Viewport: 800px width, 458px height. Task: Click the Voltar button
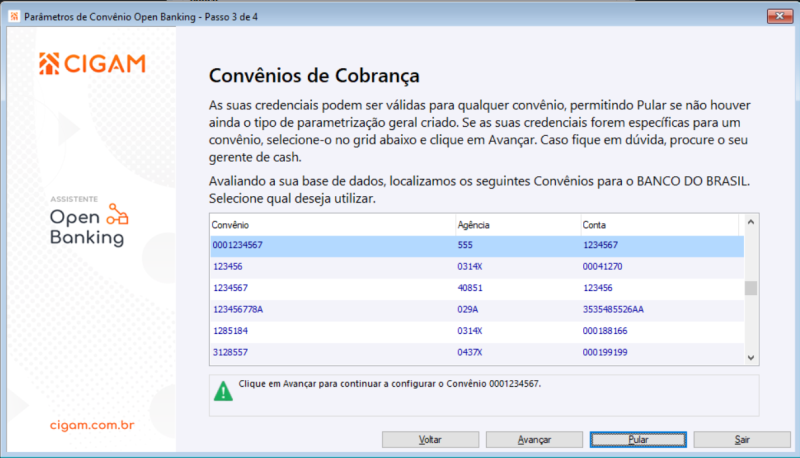(x=430, y=440)
